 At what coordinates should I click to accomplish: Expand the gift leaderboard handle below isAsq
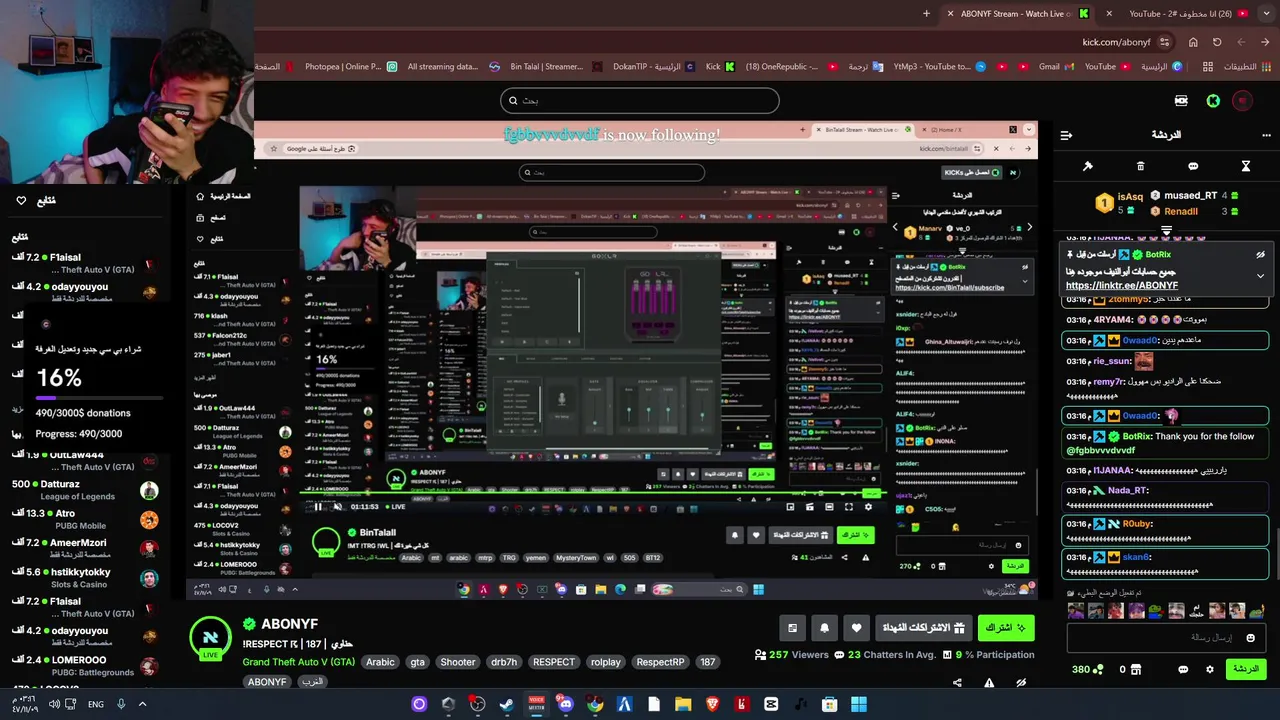pyautogui.click(x=1166, y=231)
